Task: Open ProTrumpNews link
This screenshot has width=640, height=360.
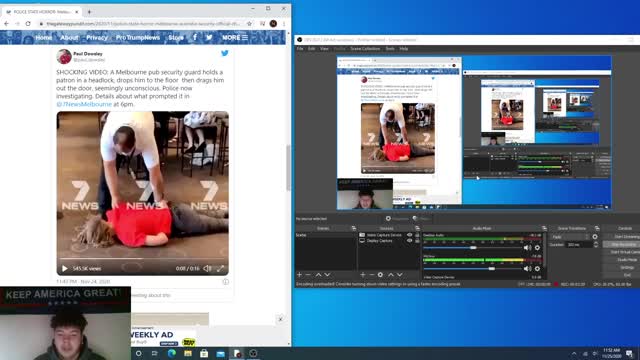Action: pyautogui.click(x=138, y=37)
